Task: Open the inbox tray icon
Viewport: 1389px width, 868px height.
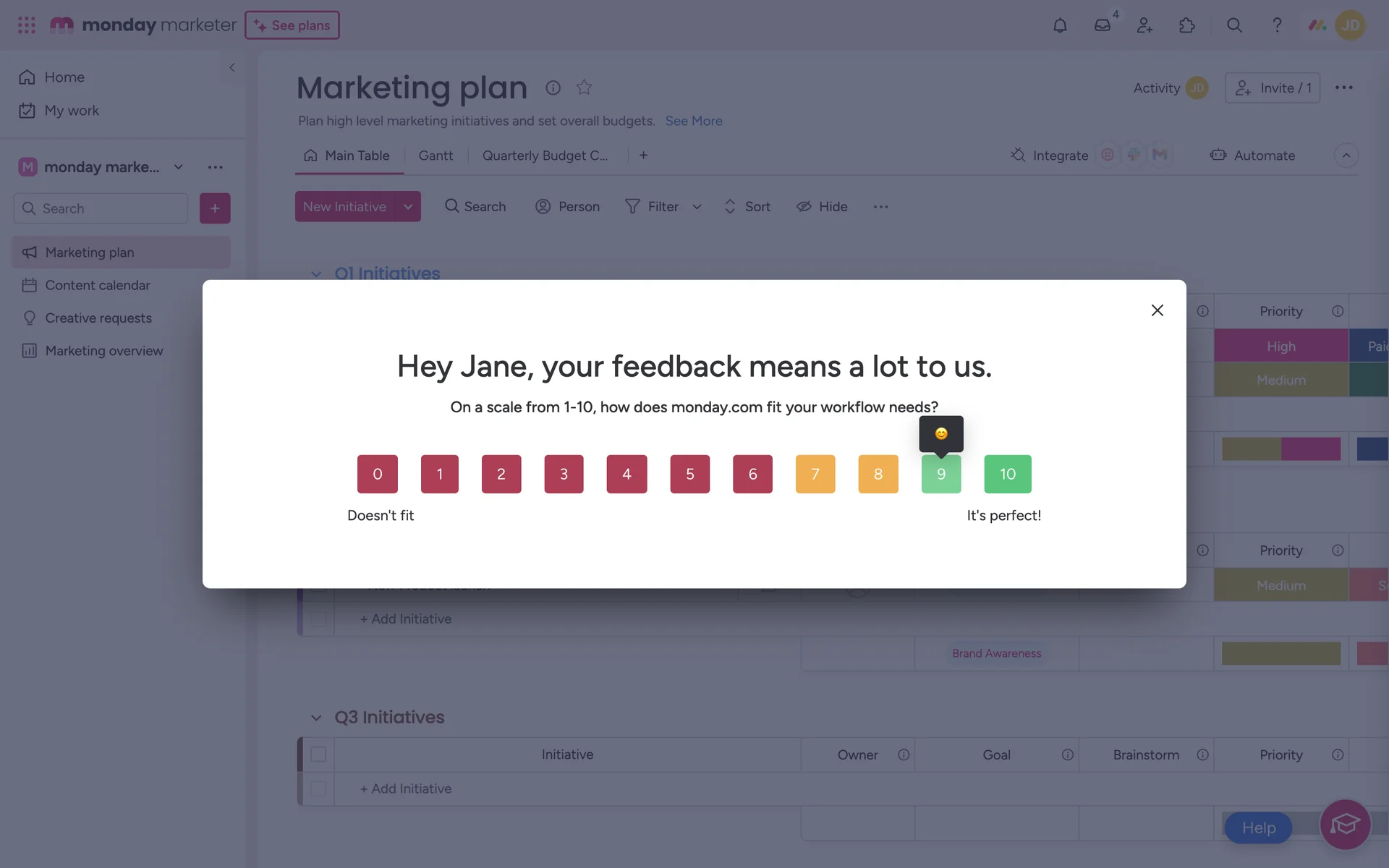Action: click(1102, 25)
